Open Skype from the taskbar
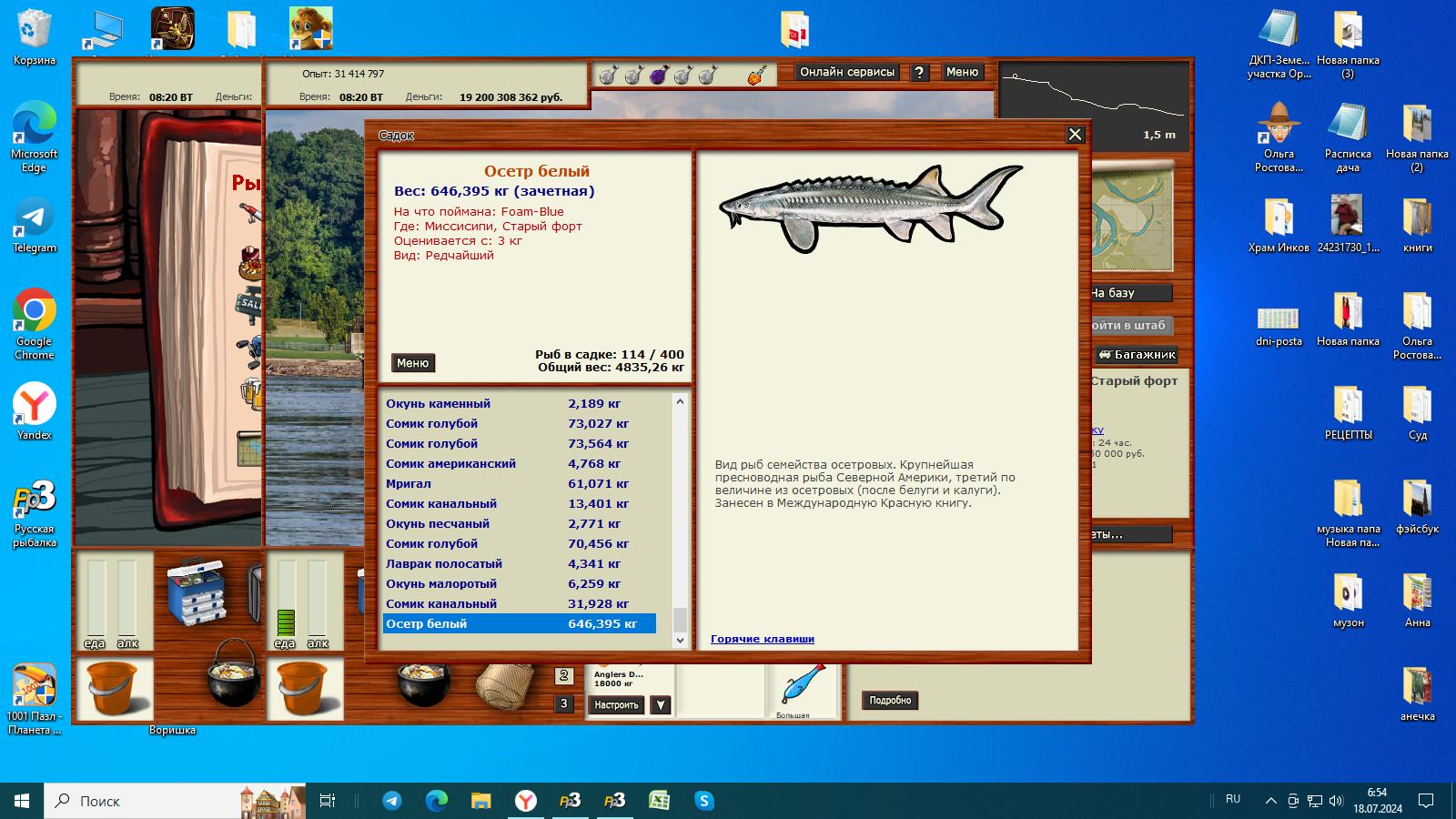Viewport: 1456px width, 819px height. tap(704, 801)
